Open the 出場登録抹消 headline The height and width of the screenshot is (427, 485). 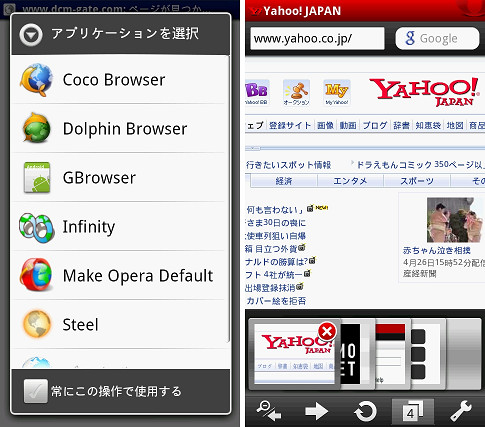tap(270, 288)
